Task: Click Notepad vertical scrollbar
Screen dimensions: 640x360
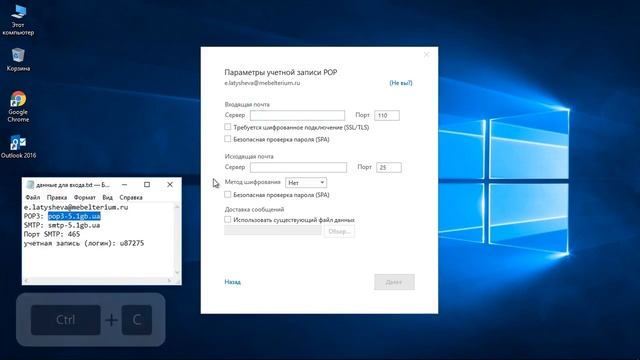Action: point(177,240)
